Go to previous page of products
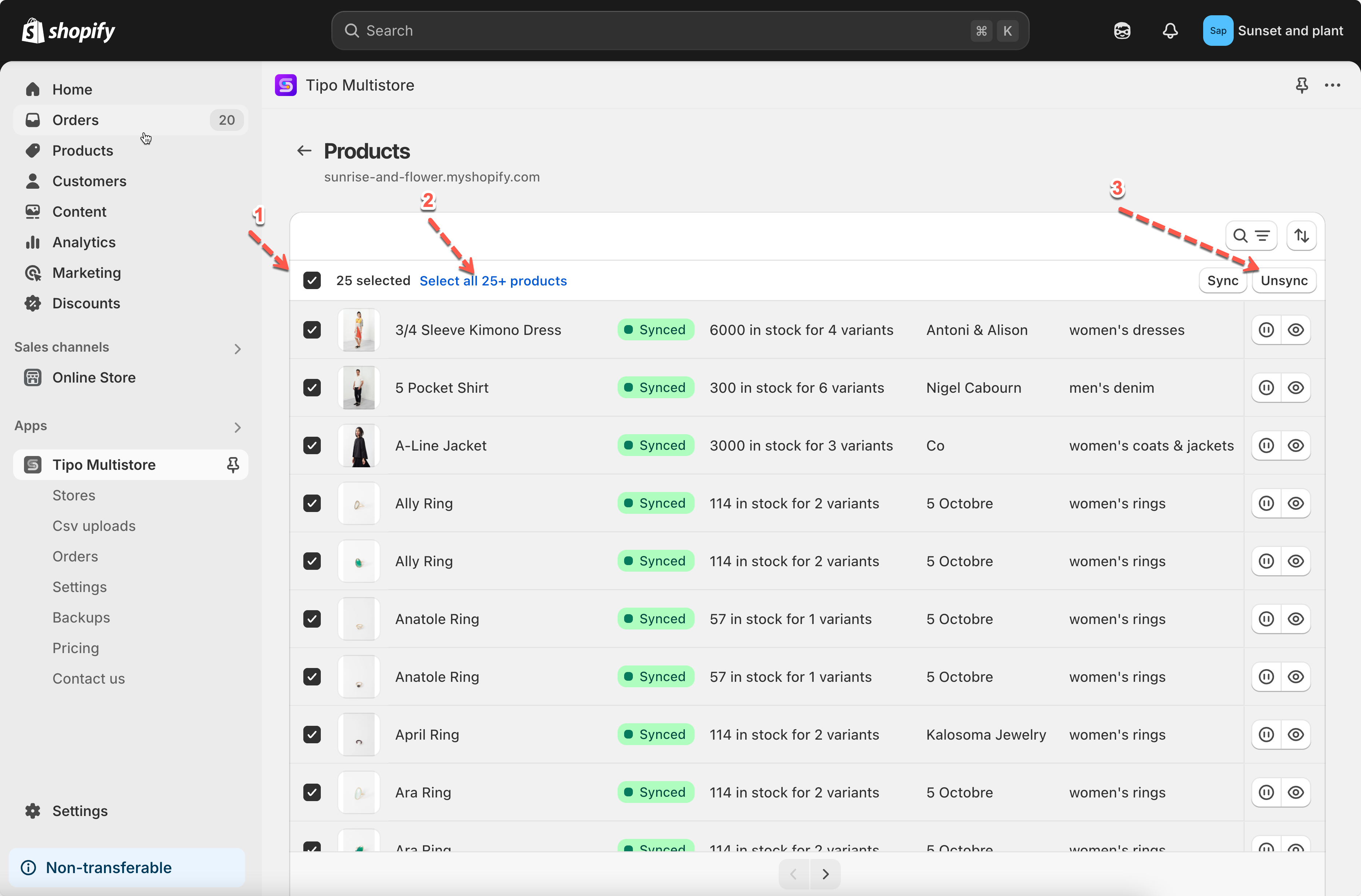This screenshot has height=896, width=1361. pos(794,874)
